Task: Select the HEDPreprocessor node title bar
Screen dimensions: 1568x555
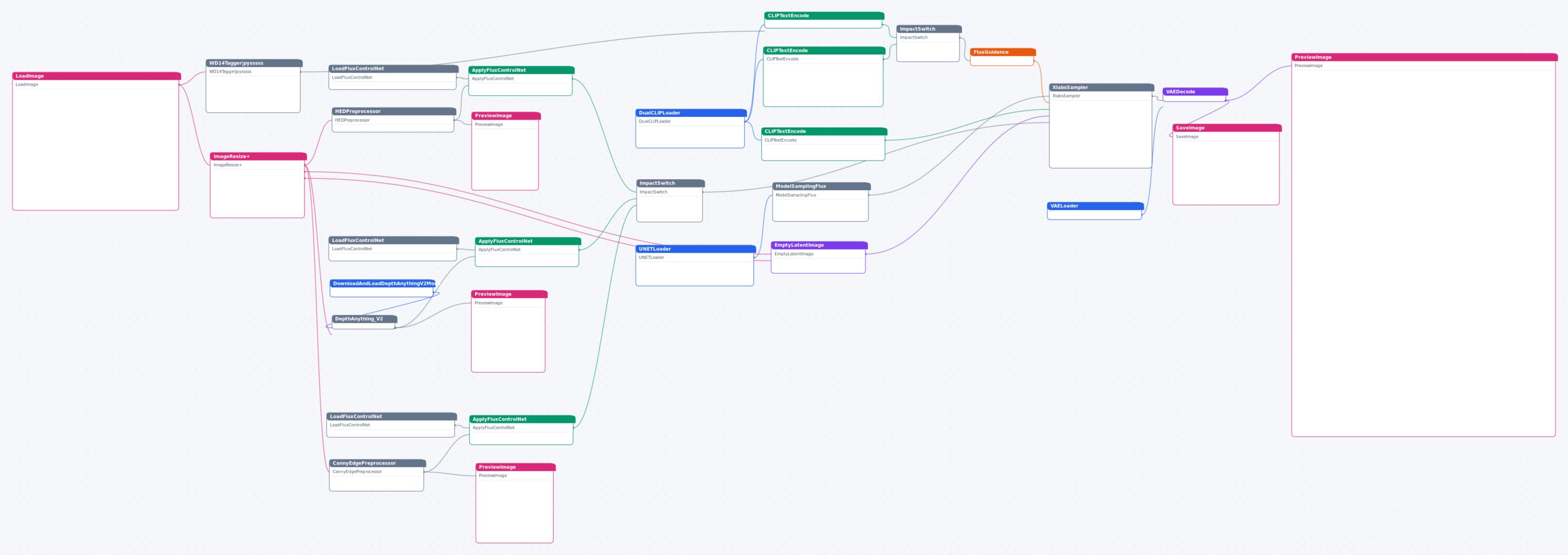Action: coord(394,112)
